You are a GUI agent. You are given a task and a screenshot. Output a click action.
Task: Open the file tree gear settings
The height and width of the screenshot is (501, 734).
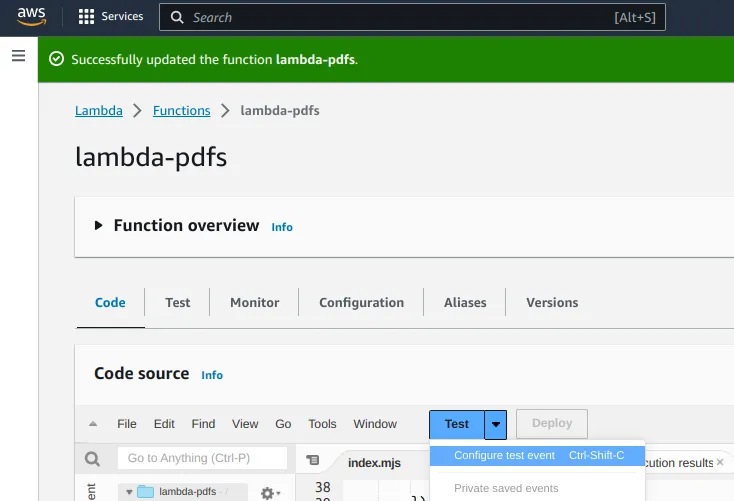270,493
